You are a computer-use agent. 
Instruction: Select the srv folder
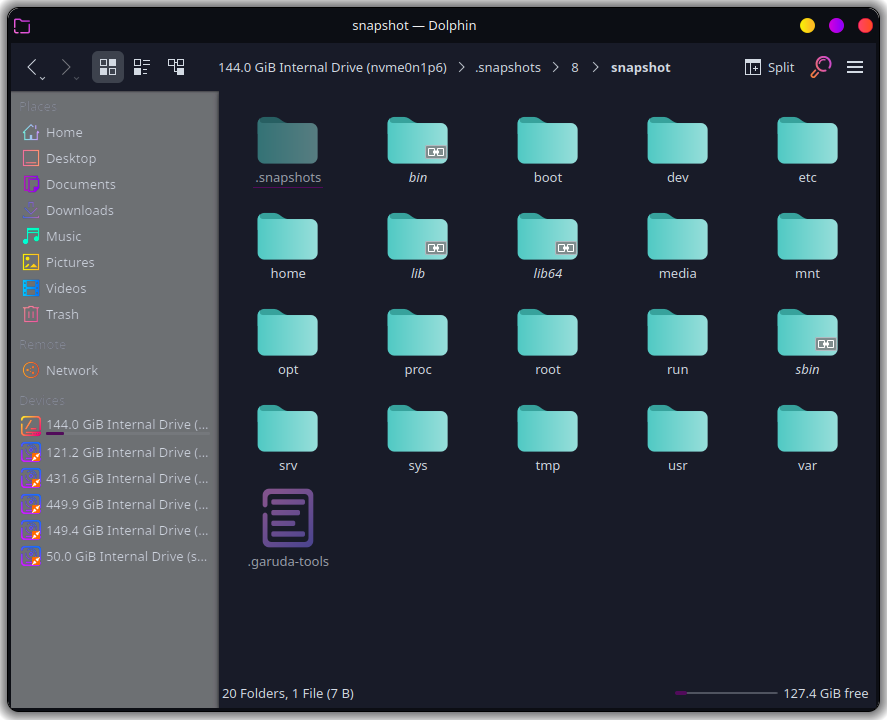287,429
